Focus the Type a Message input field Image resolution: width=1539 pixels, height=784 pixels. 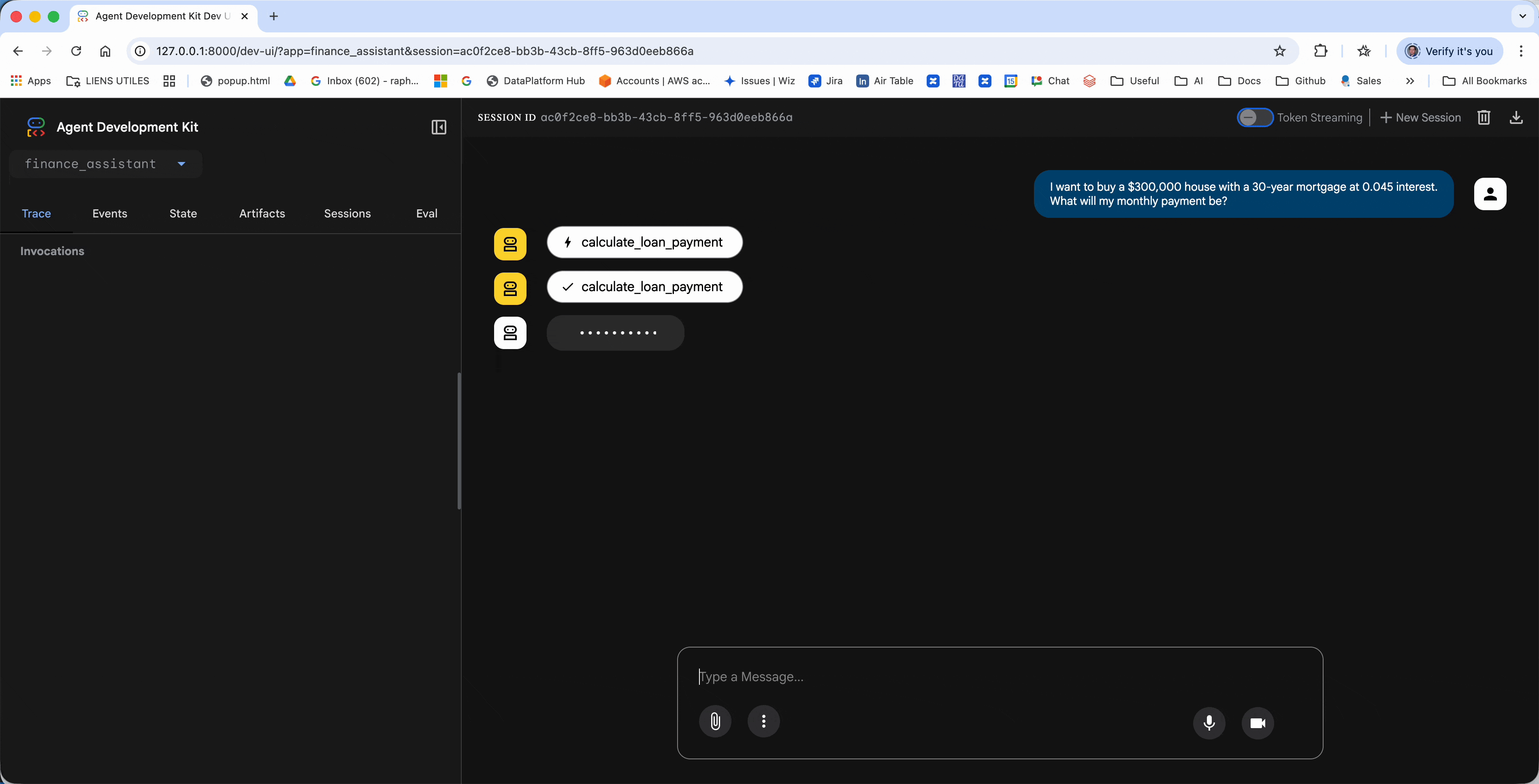click(x=998, y=677)
